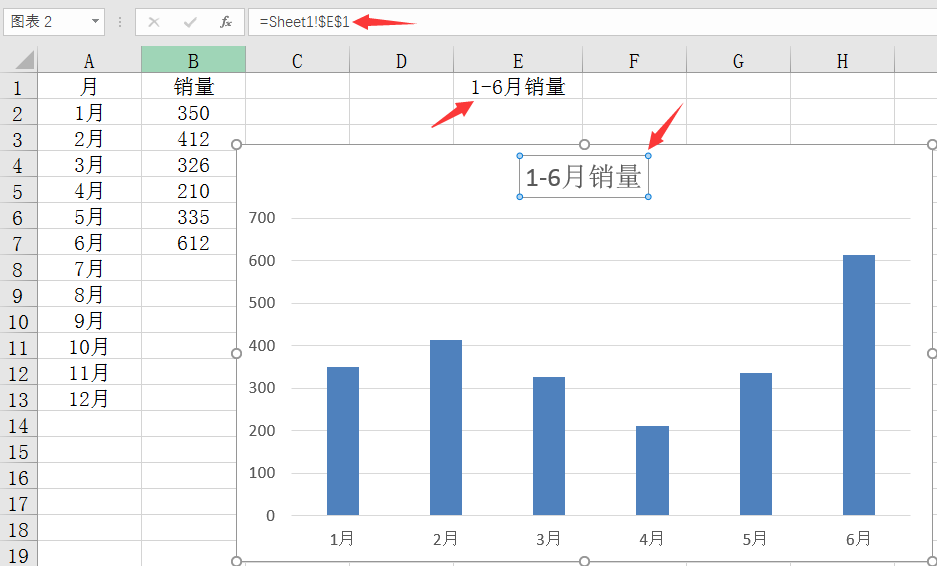
Task: Open the insert function fx icon
Action: (x=225, y=23)
